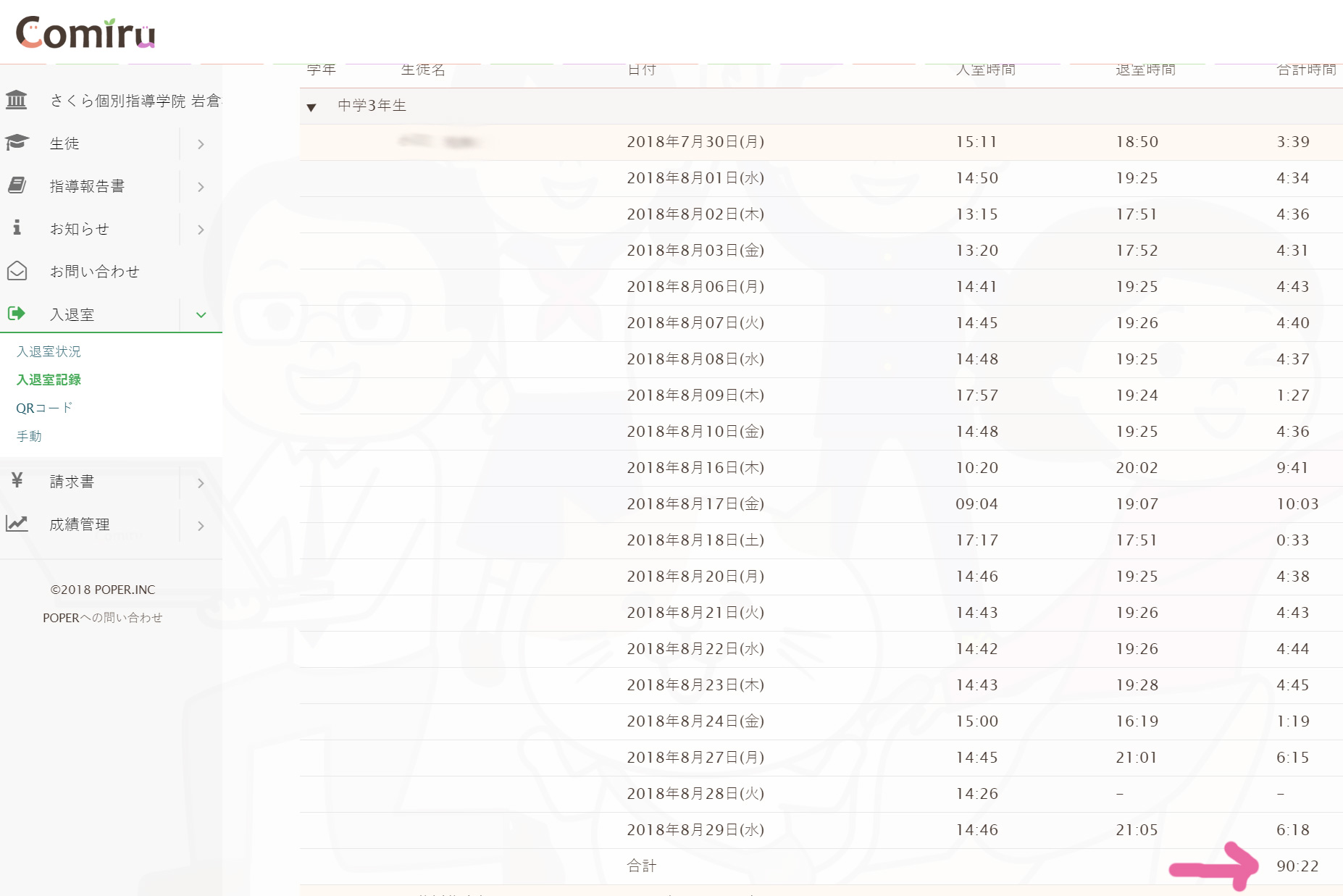
Task: Open the QRコード page
Action: [x=44, y=408]
